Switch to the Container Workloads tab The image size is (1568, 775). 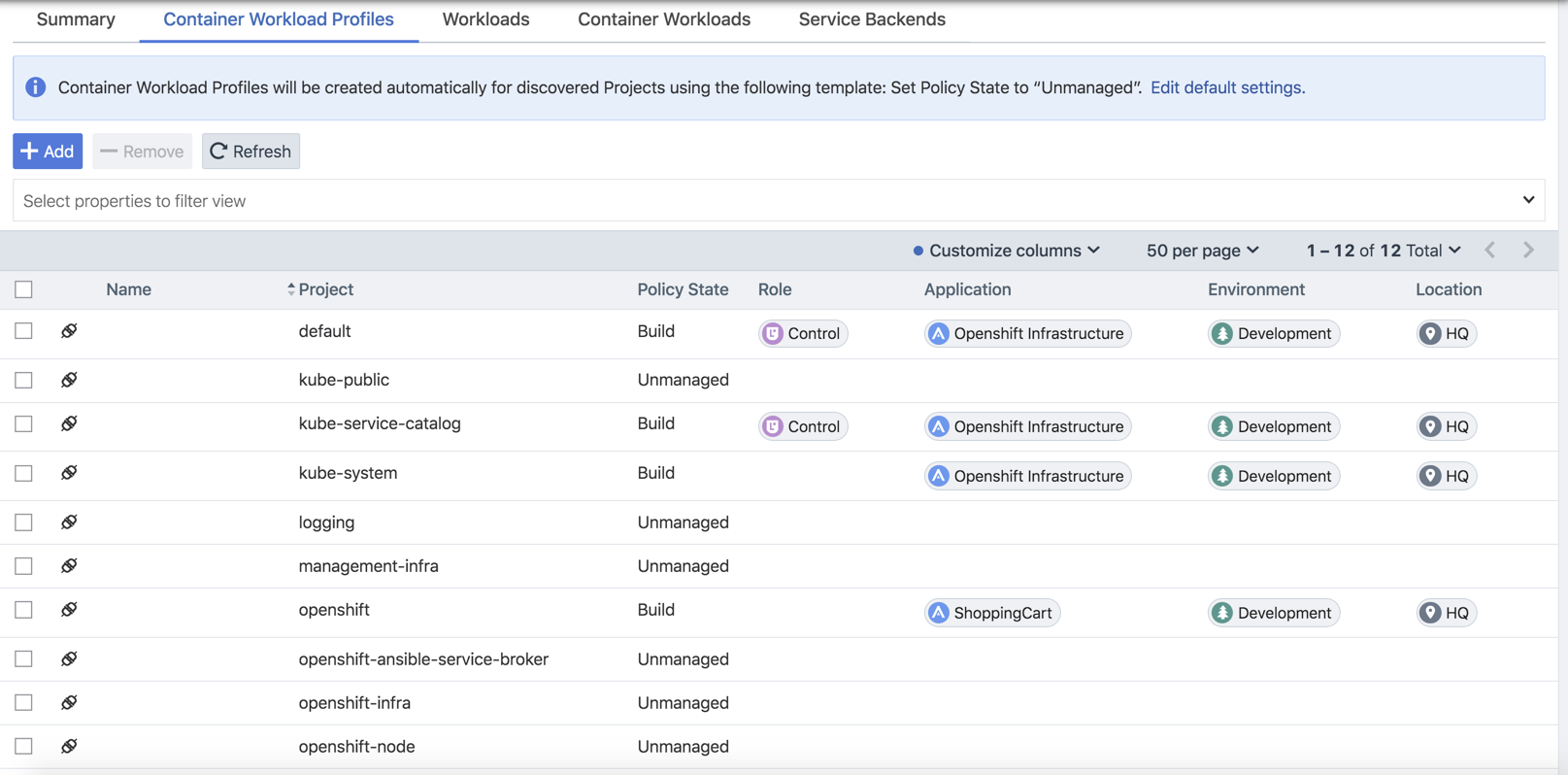663,19
